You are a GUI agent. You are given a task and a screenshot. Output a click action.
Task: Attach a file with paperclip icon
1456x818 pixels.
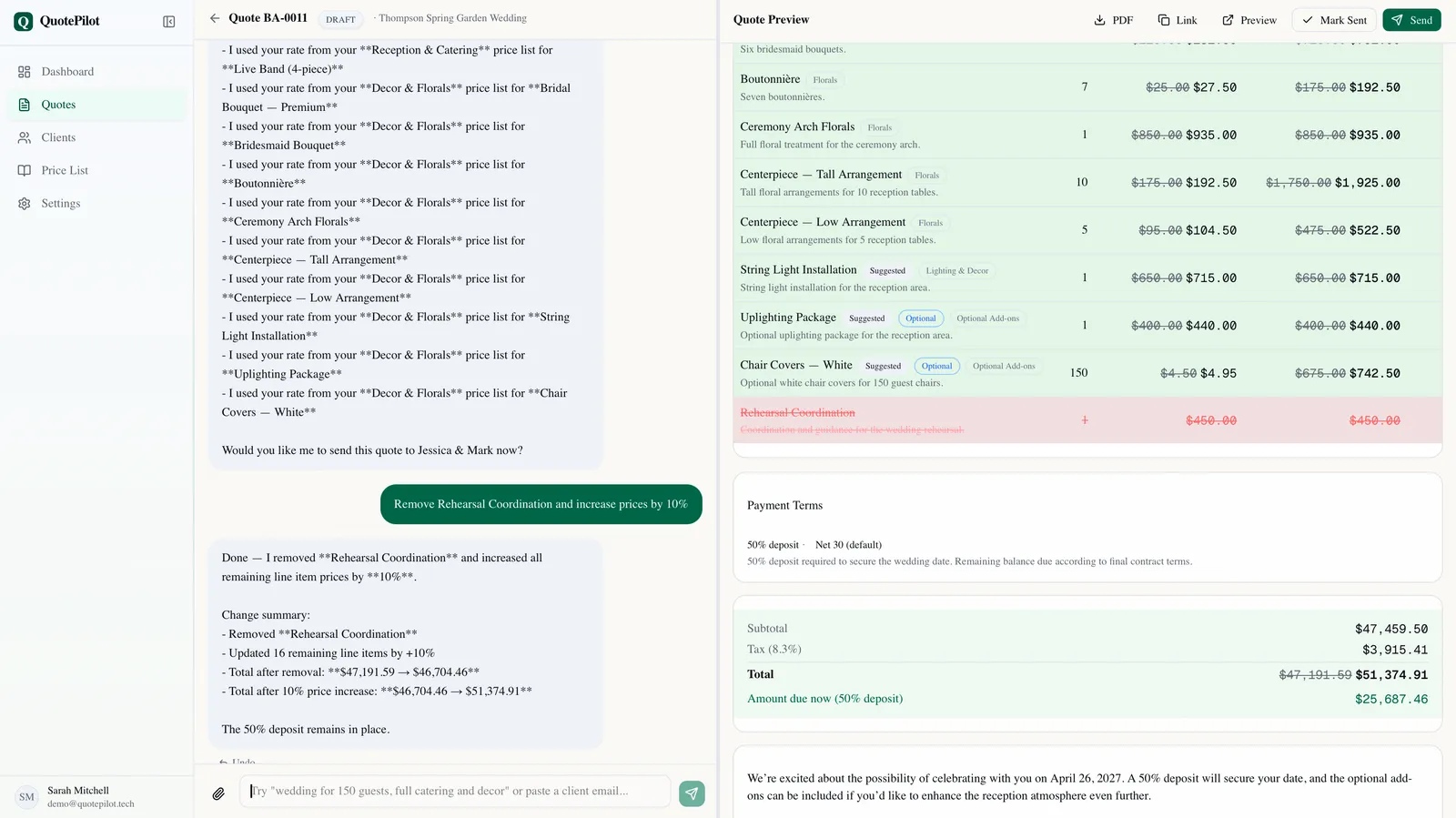(x=218, y=793)
